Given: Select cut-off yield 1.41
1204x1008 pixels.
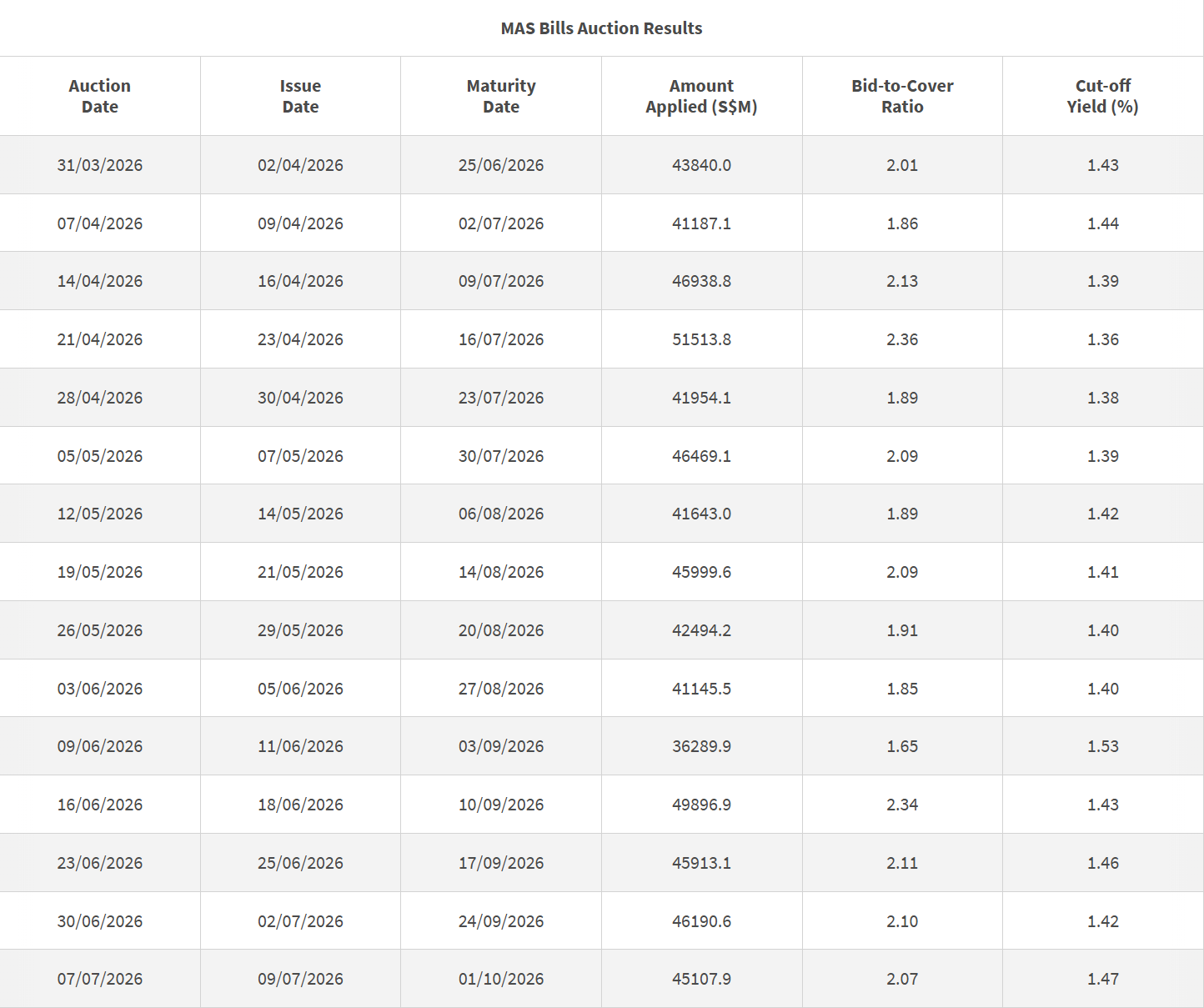Looking at the screenshot, I should coord(1103,572).
